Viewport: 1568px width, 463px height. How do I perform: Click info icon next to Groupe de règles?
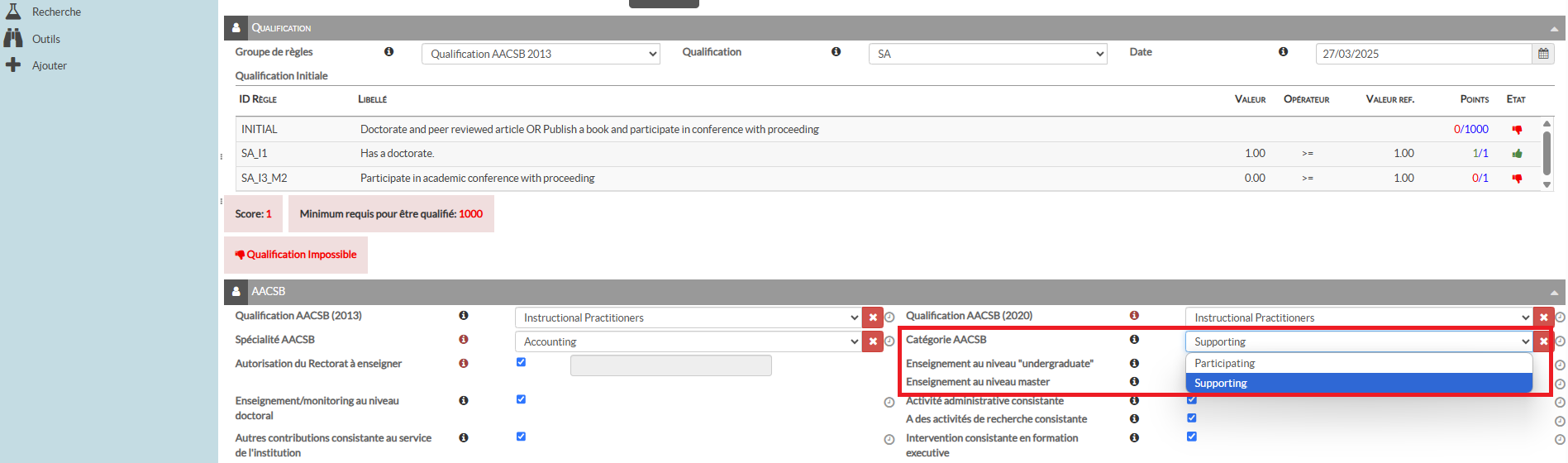click(x=388, y=52)
